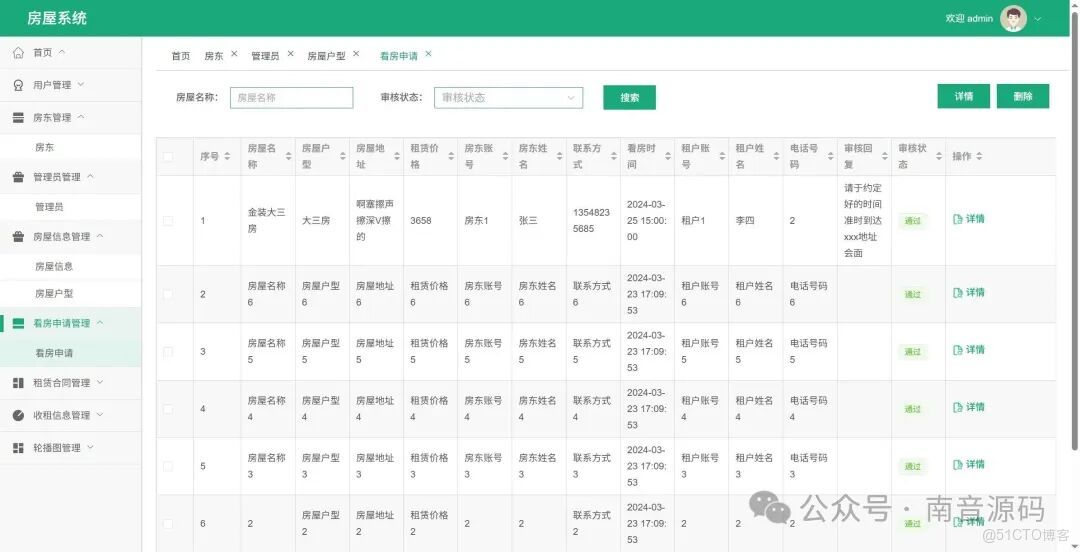Sort by the 电话号码 column arrows
1080x552 pixels.
click(x=830, y=156)
